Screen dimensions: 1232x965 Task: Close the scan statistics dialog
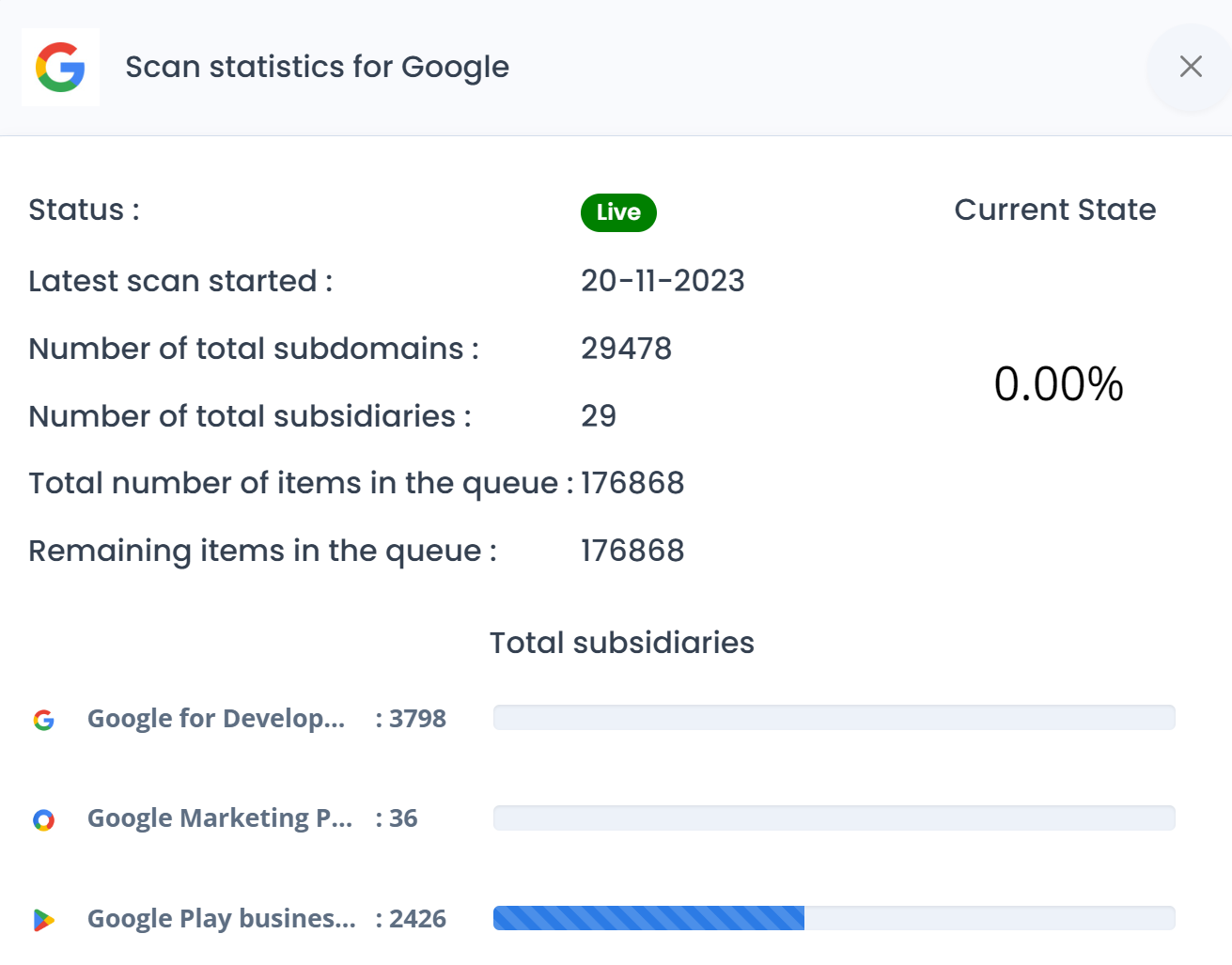point(1190,67)
